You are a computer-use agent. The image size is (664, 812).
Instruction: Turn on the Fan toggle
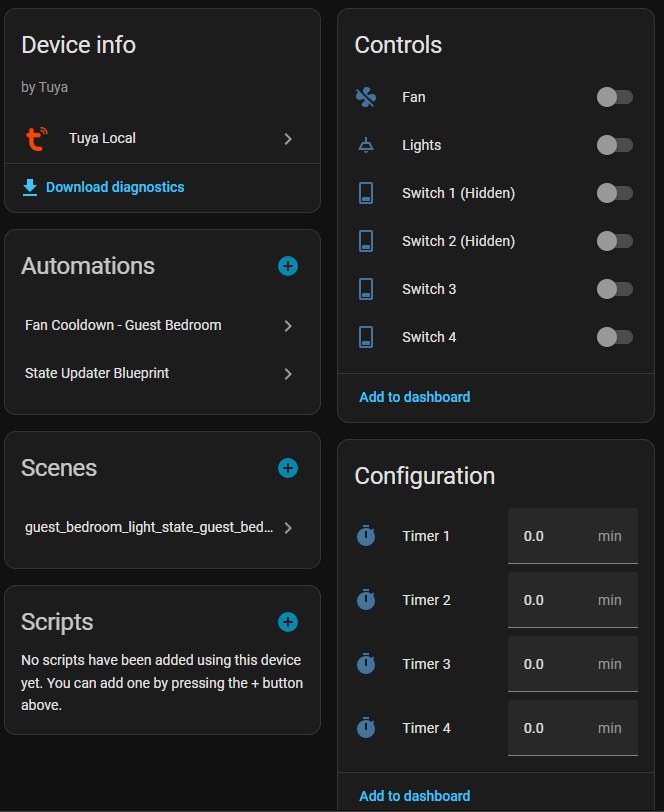pos(614,97)
